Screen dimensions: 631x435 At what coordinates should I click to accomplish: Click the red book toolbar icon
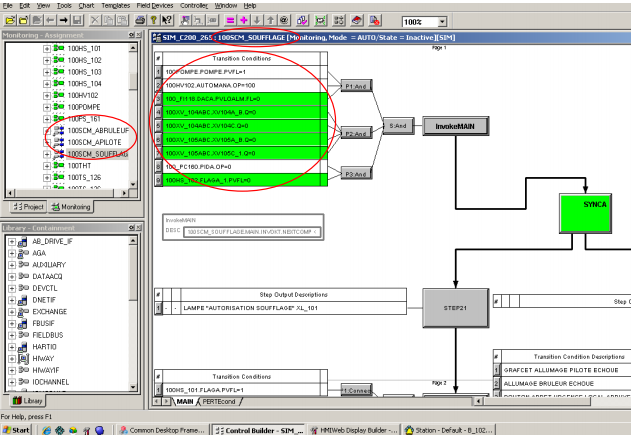pyautogui.click(x=357, y=21)
